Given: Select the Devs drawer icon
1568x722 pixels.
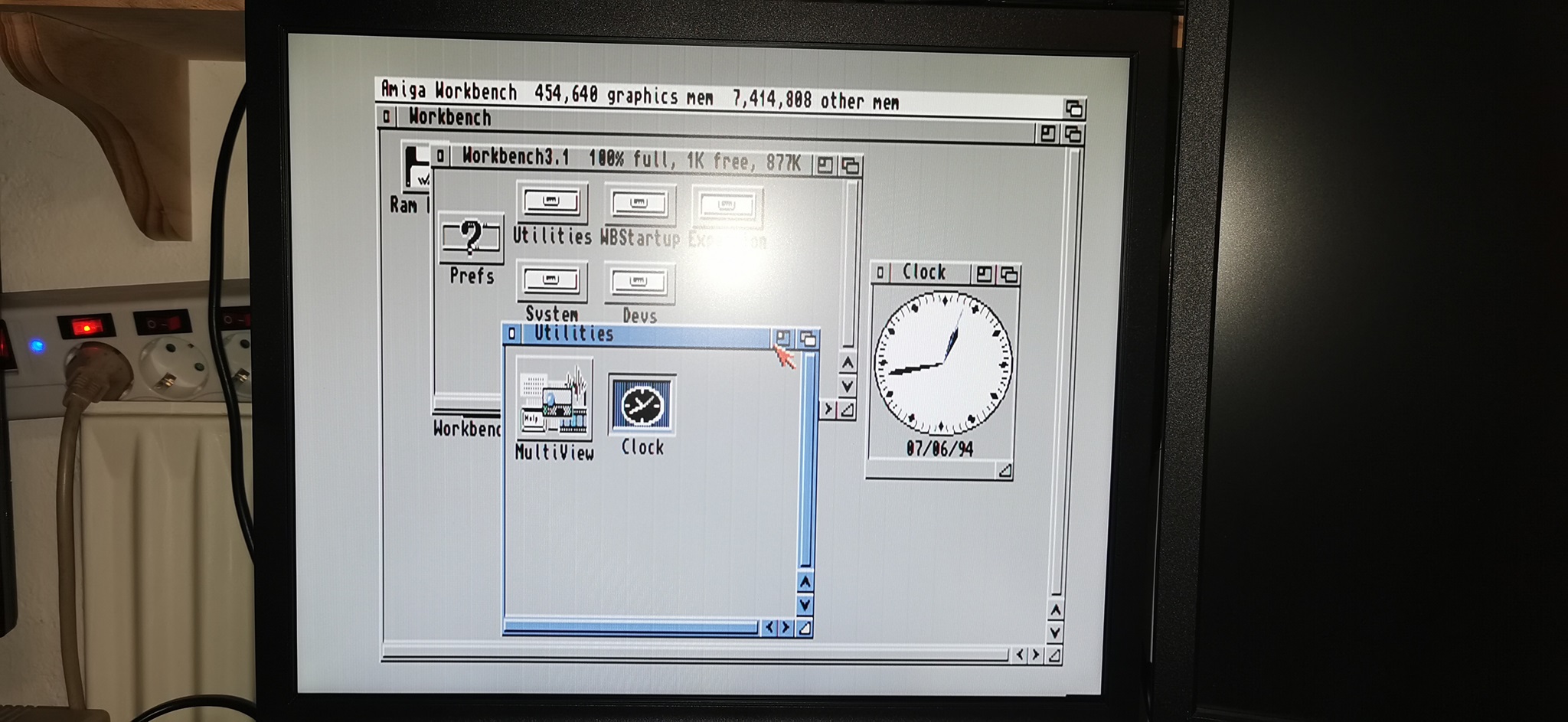Looking at the screenshot, I should point(639,283).
